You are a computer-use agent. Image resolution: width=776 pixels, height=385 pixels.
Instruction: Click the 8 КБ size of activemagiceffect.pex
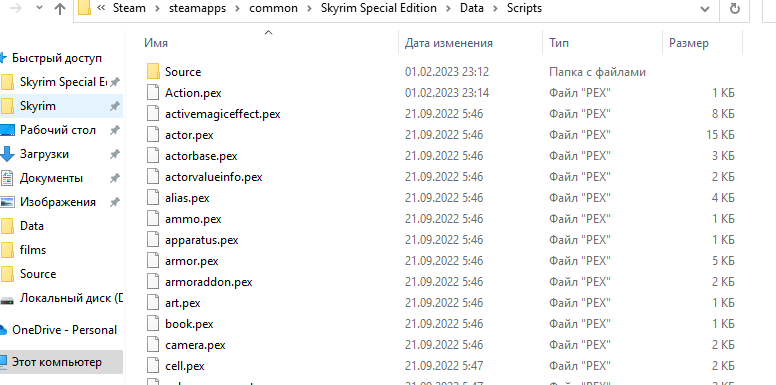(723, 114)
